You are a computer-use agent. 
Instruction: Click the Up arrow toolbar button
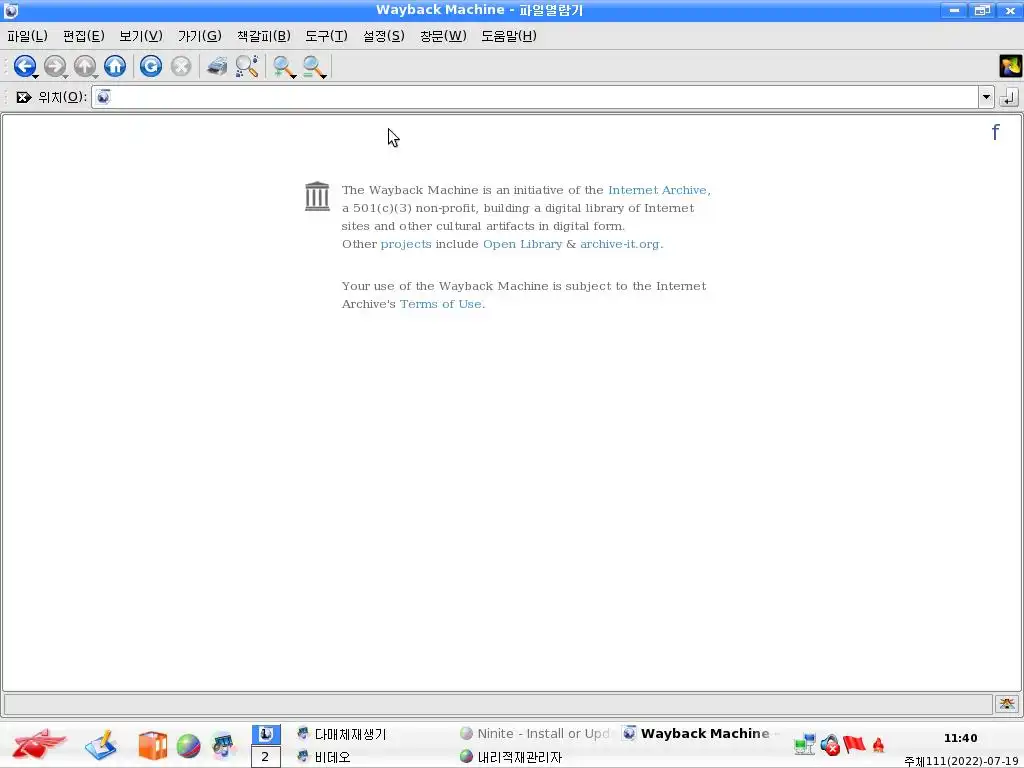(84, 66)
